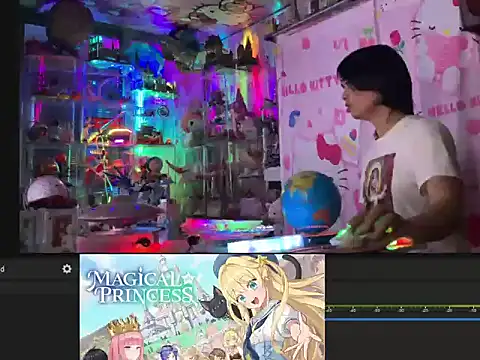This screenshot has height=360, width=480.
Task: Click the Magical Princess game image
Action: [203, 307]
